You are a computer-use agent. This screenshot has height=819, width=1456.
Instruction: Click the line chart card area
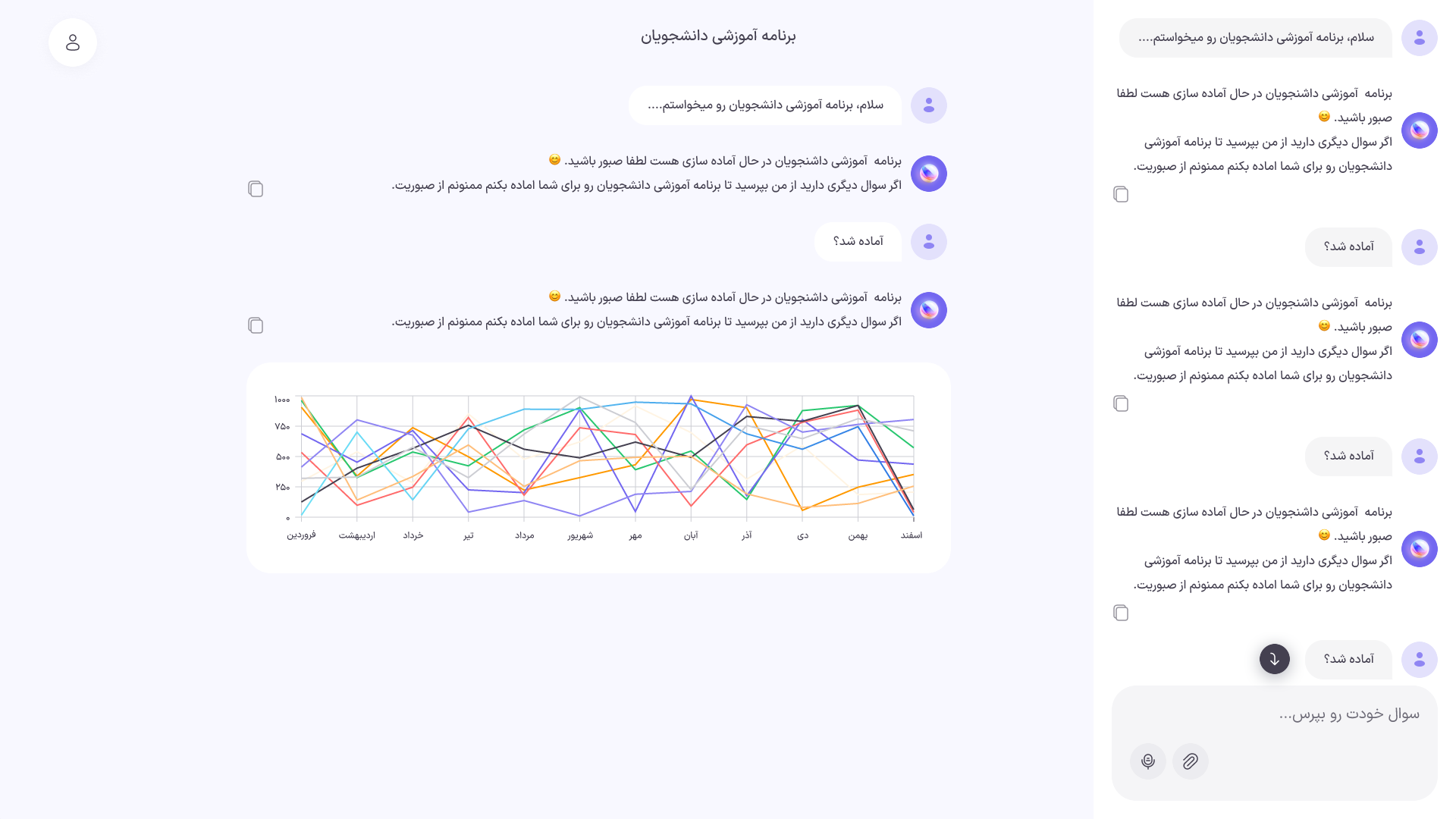click(598, 468)
